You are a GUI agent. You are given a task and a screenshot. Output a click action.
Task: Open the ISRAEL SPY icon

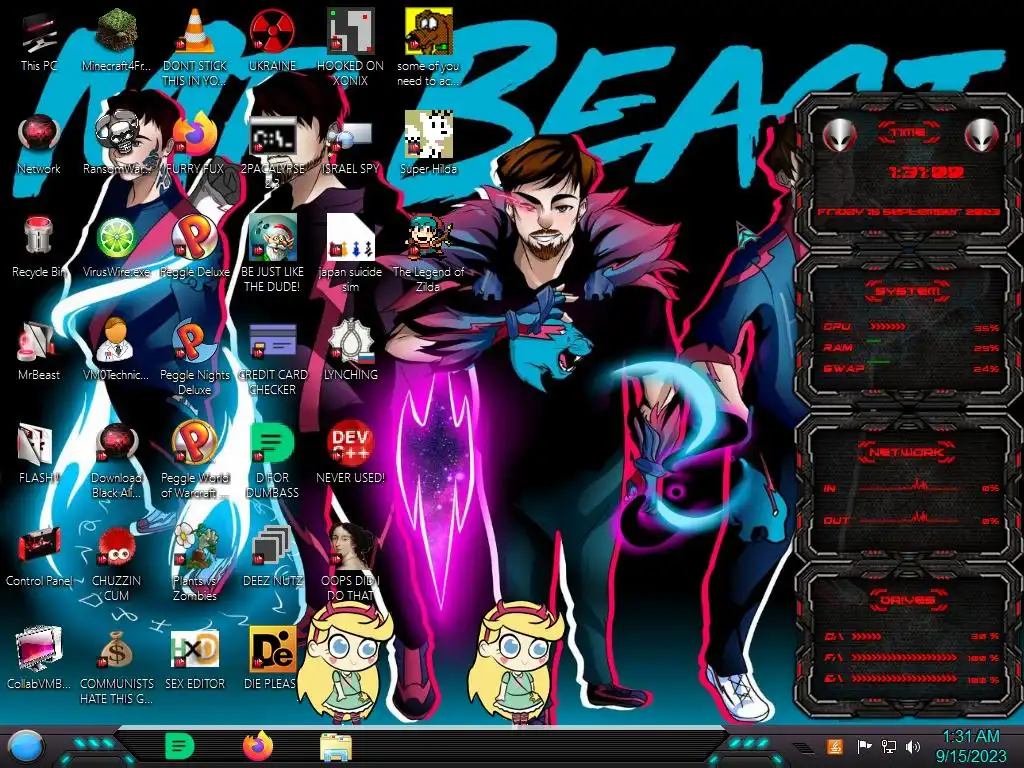tap(350, 145)
